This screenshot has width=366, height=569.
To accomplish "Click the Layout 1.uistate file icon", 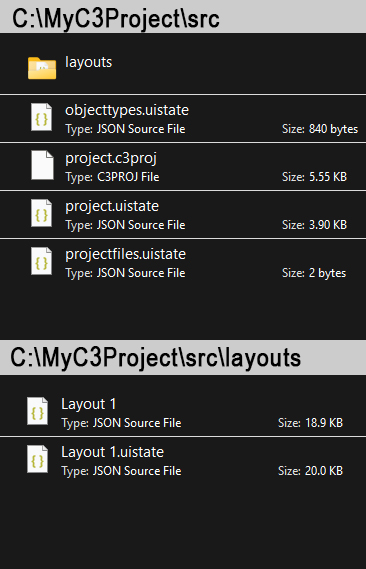I will click(38, 459).
